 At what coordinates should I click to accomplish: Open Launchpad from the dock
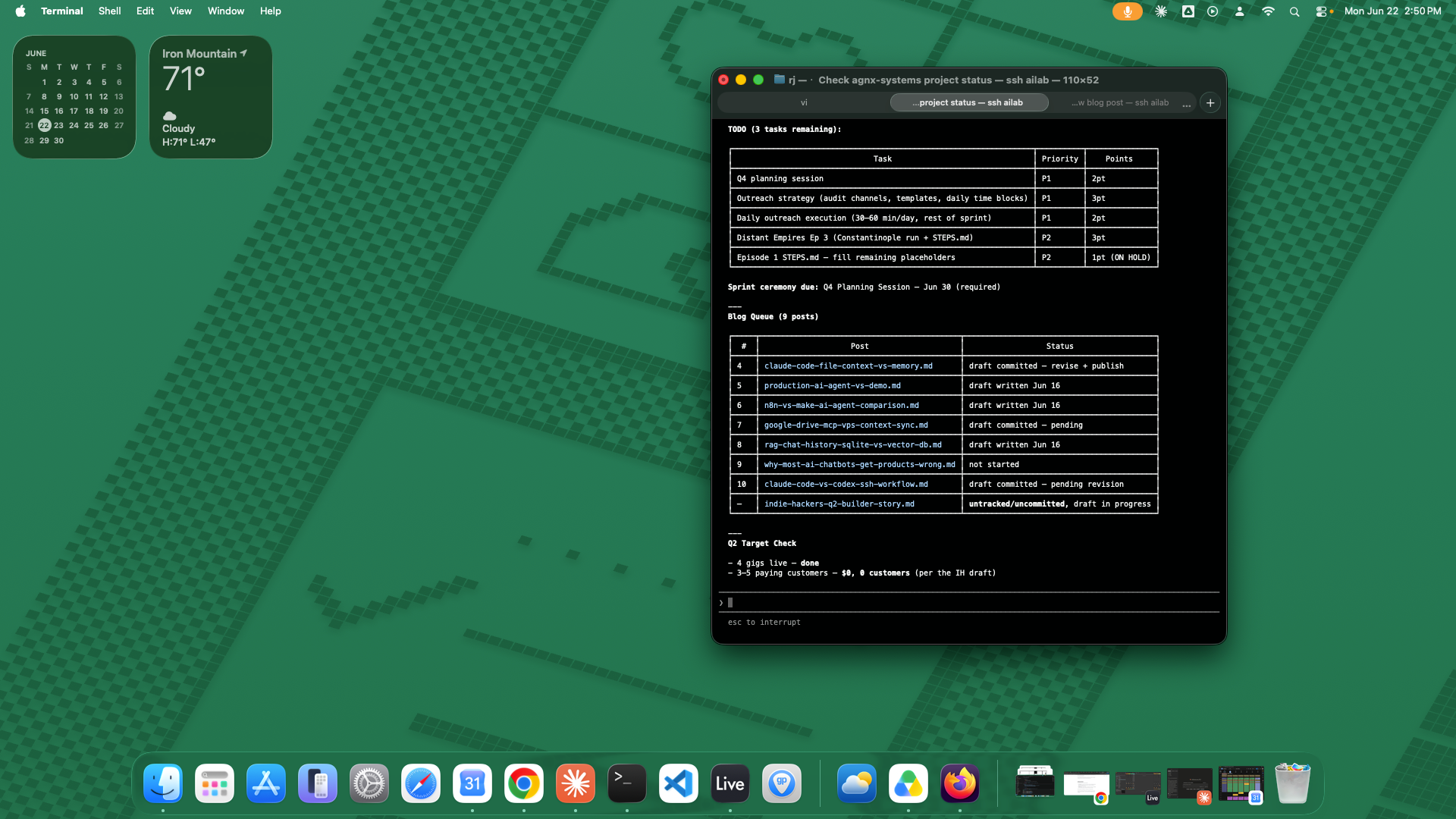pyautogui.click(x=215, y=783)
